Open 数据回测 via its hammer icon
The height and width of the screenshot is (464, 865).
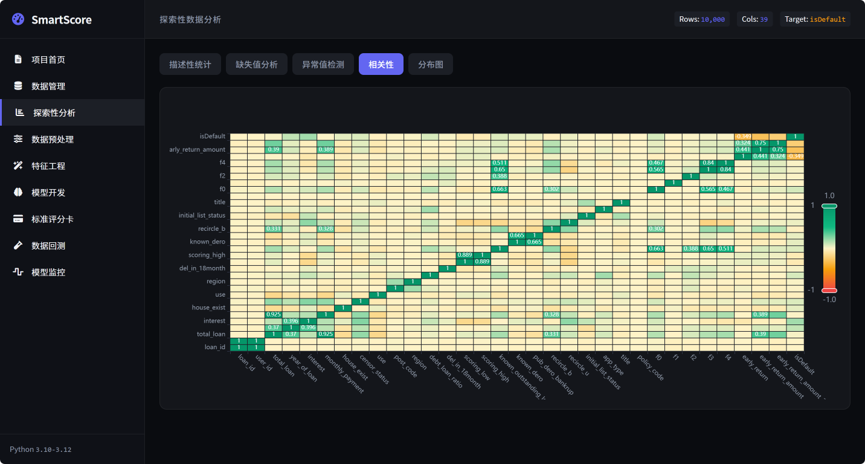coord(18,246)
